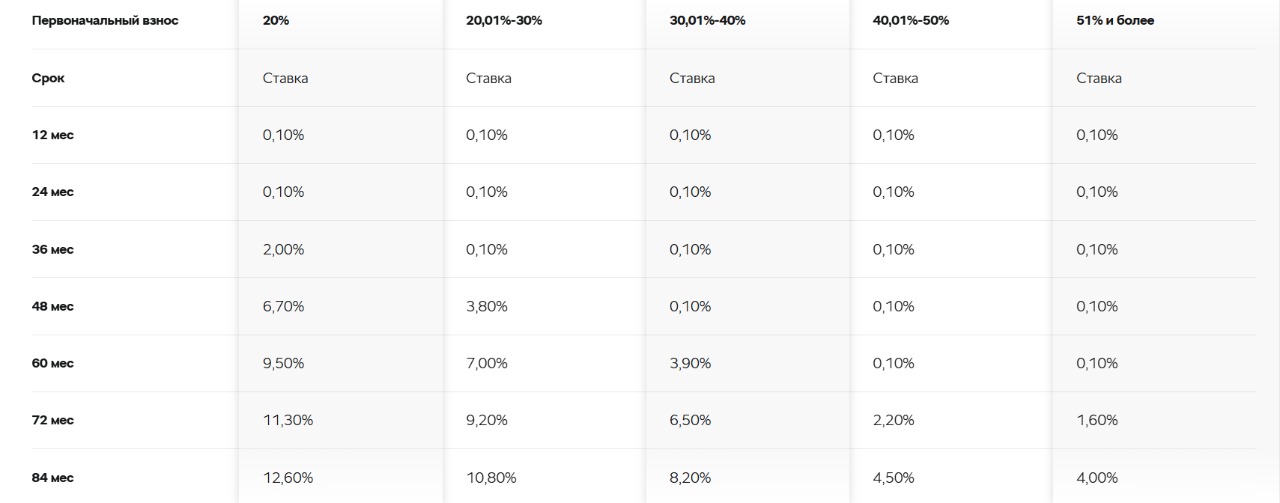This screenshot has height=503, width=1280.
Task: Click the 3,80% rate cell
Action: (487, 306)
